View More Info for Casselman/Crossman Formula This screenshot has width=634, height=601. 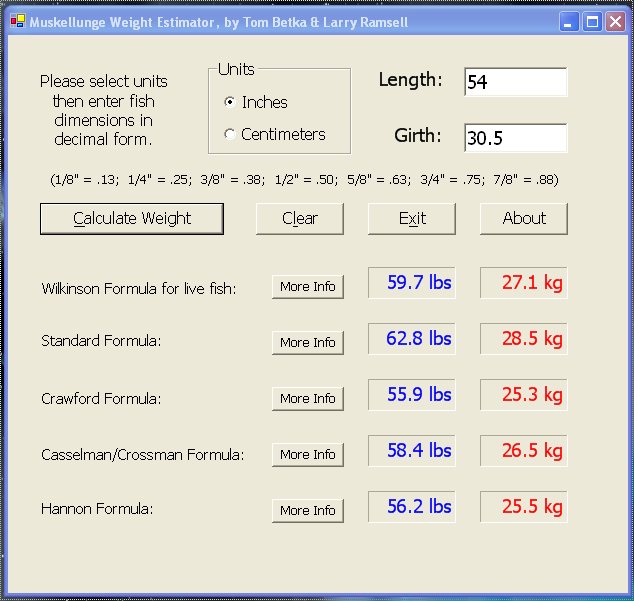tap(308, 455)
